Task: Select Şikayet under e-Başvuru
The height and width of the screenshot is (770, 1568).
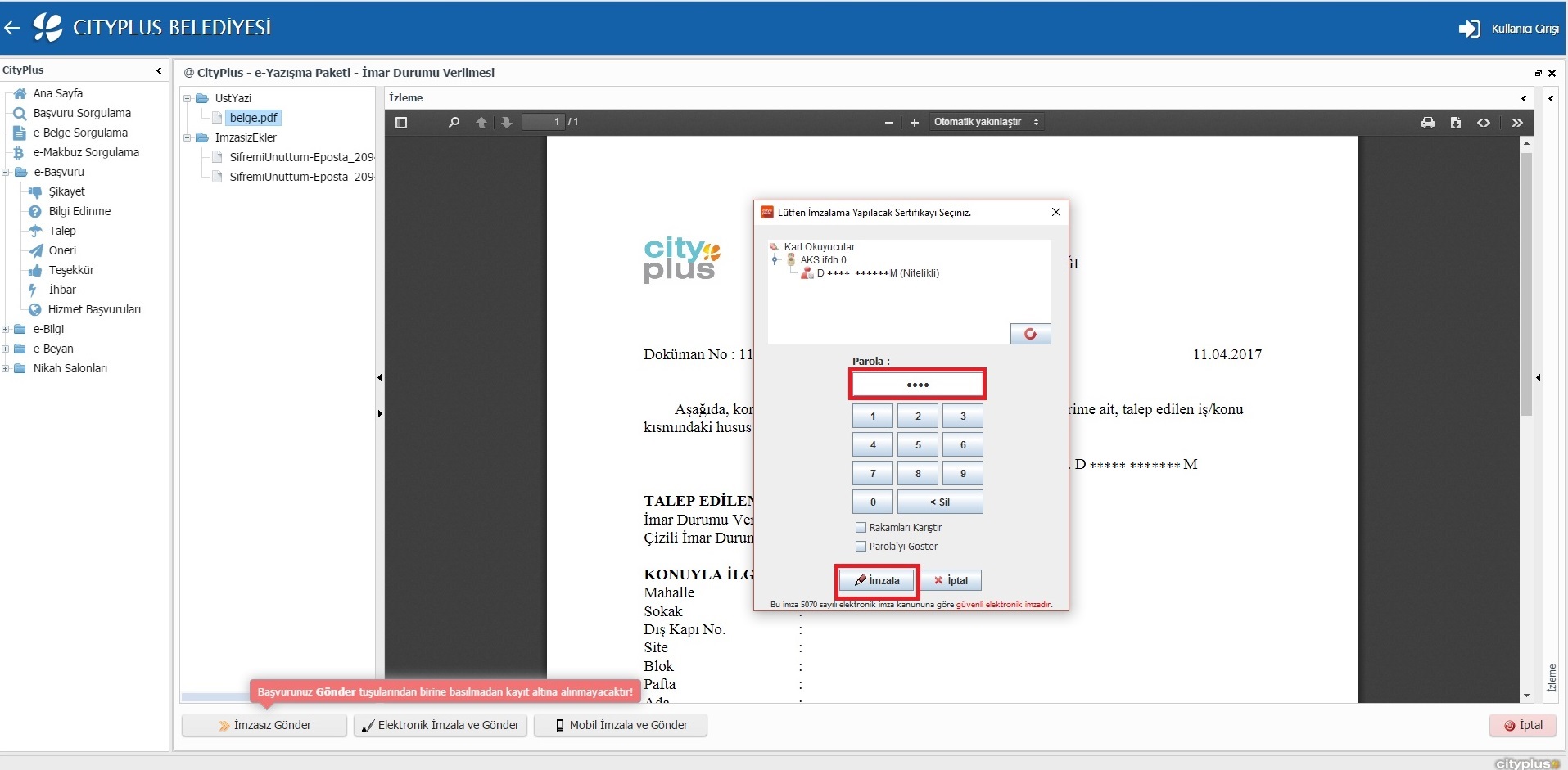Action: point(66,191)
